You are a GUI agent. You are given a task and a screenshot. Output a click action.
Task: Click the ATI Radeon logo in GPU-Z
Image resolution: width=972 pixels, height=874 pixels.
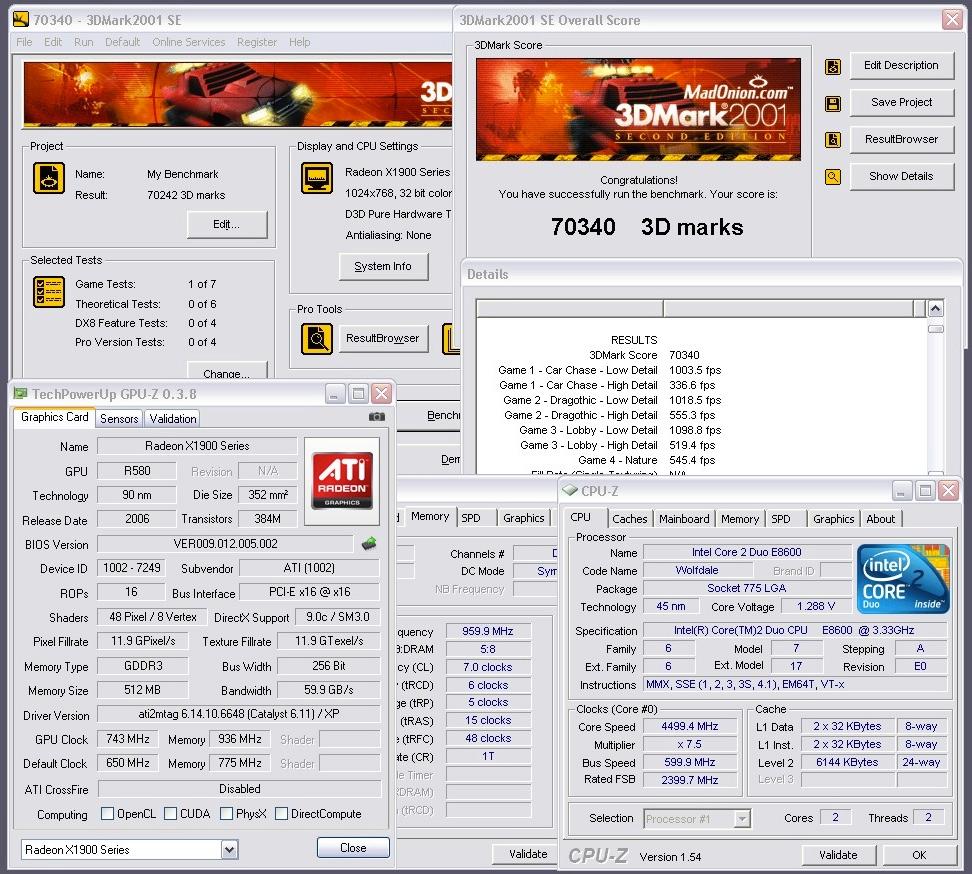(342, 480)
